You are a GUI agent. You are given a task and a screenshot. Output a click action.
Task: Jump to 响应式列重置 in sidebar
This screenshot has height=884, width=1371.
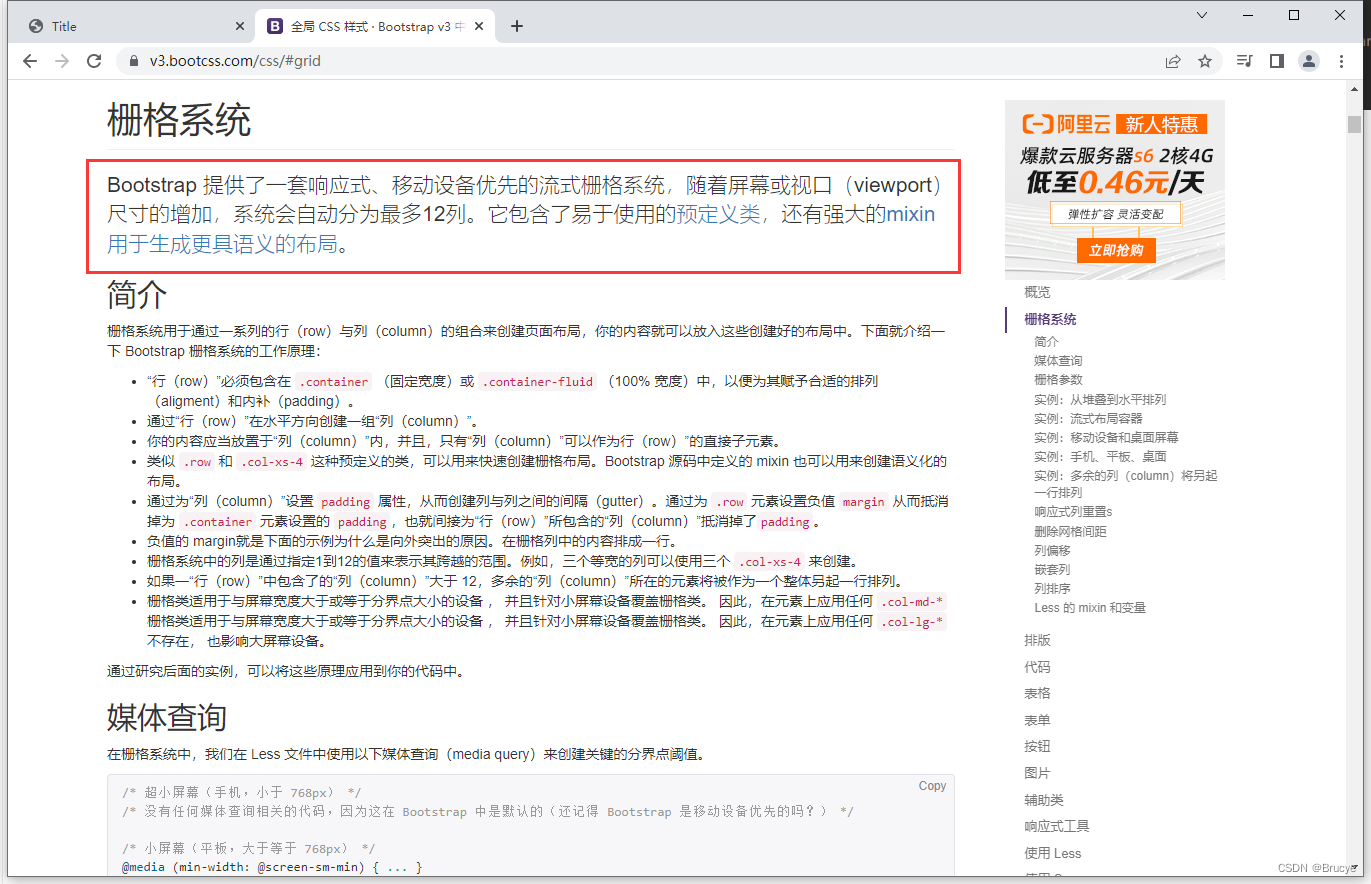click(x=1073, y=512)
